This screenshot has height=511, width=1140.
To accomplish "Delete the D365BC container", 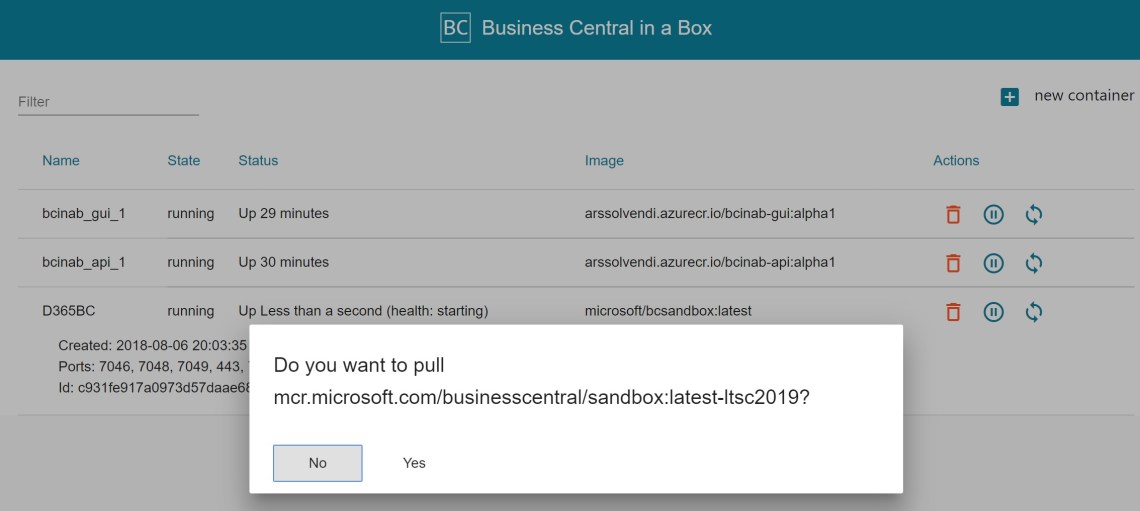I will 953,312.
